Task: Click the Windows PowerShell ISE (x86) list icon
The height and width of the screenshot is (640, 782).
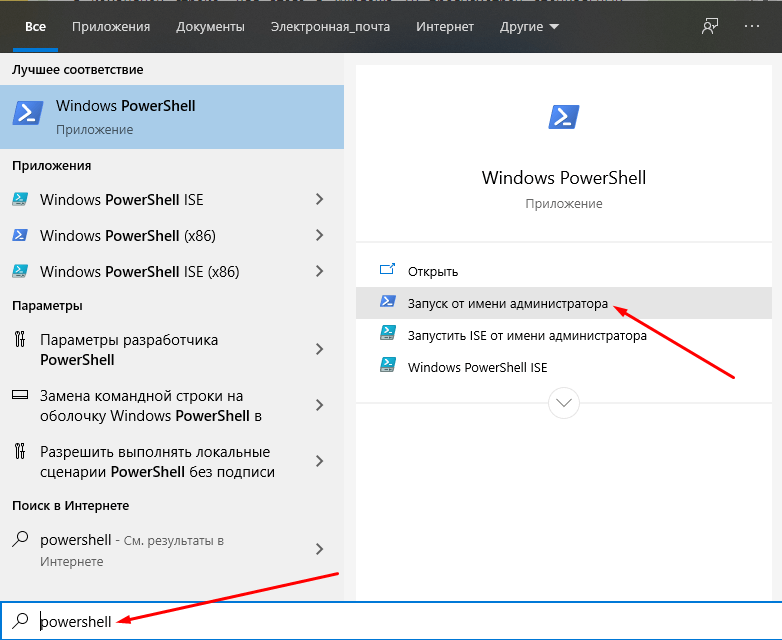Action: click(20, 271)
